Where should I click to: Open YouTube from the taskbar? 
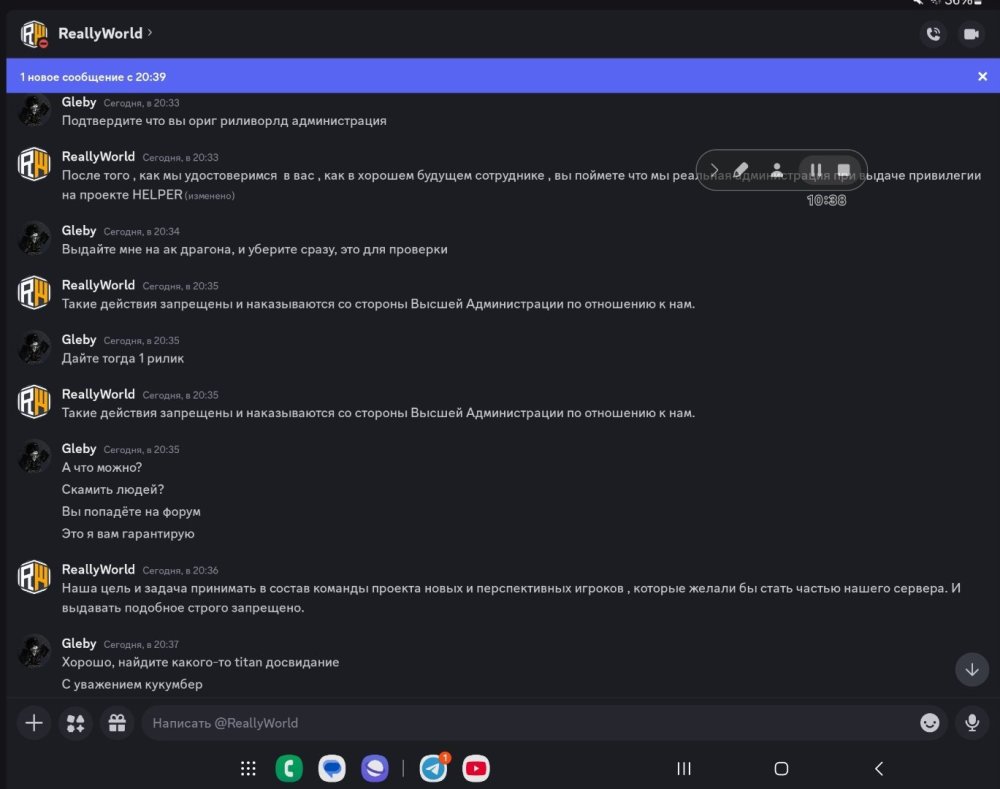click(476, 769)
